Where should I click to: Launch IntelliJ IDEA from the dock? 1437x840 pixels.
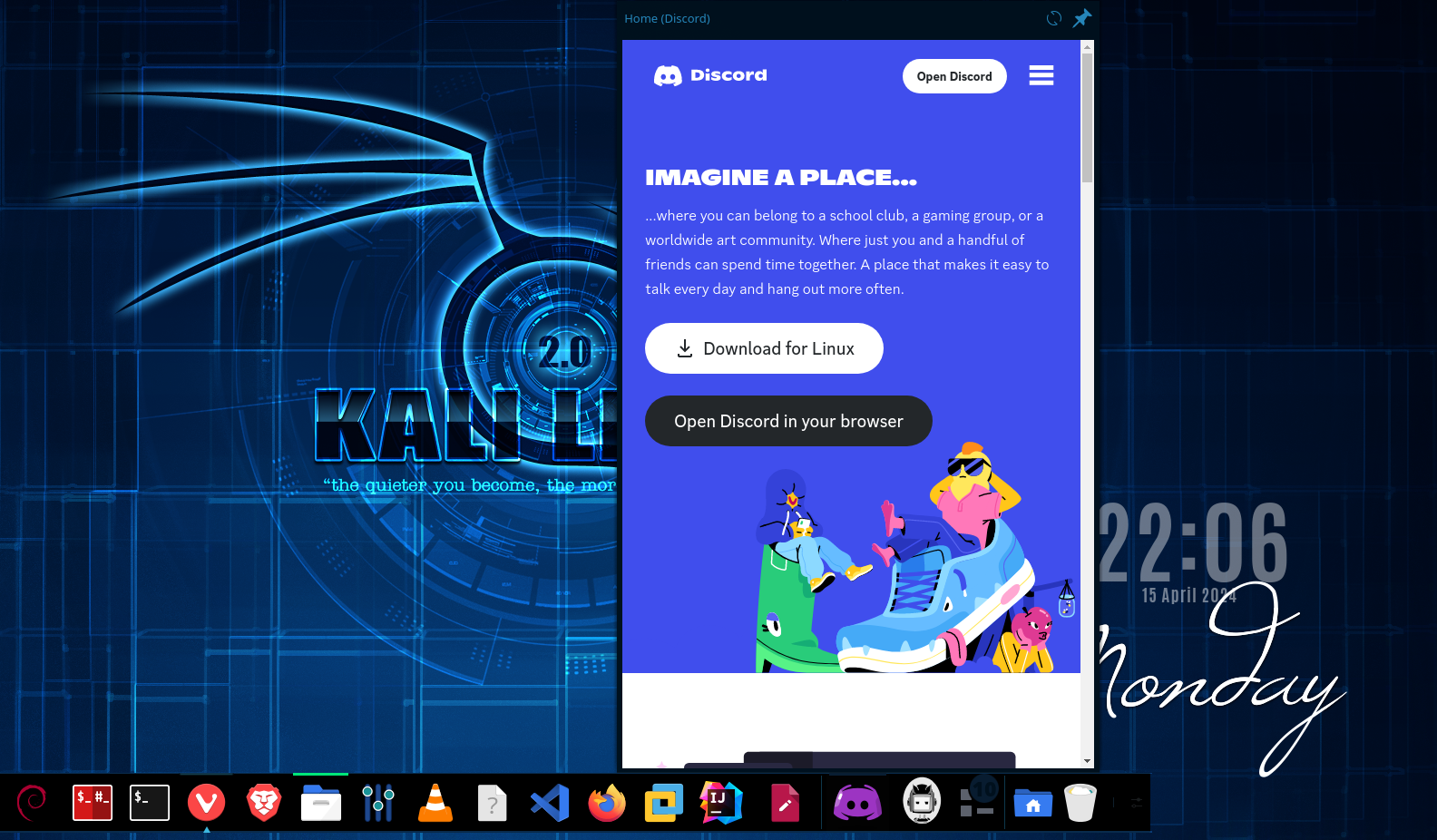tap(721, 803)
